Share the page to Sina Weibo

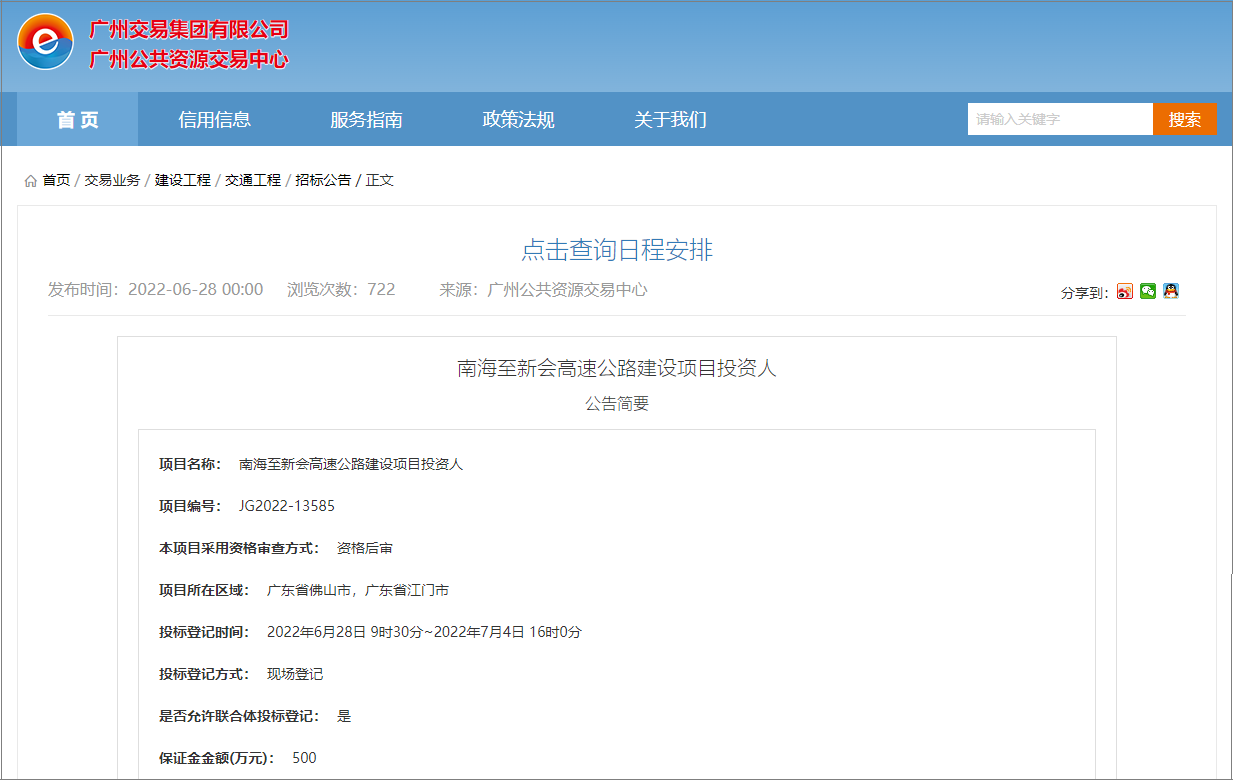(x=1125, y=292)
